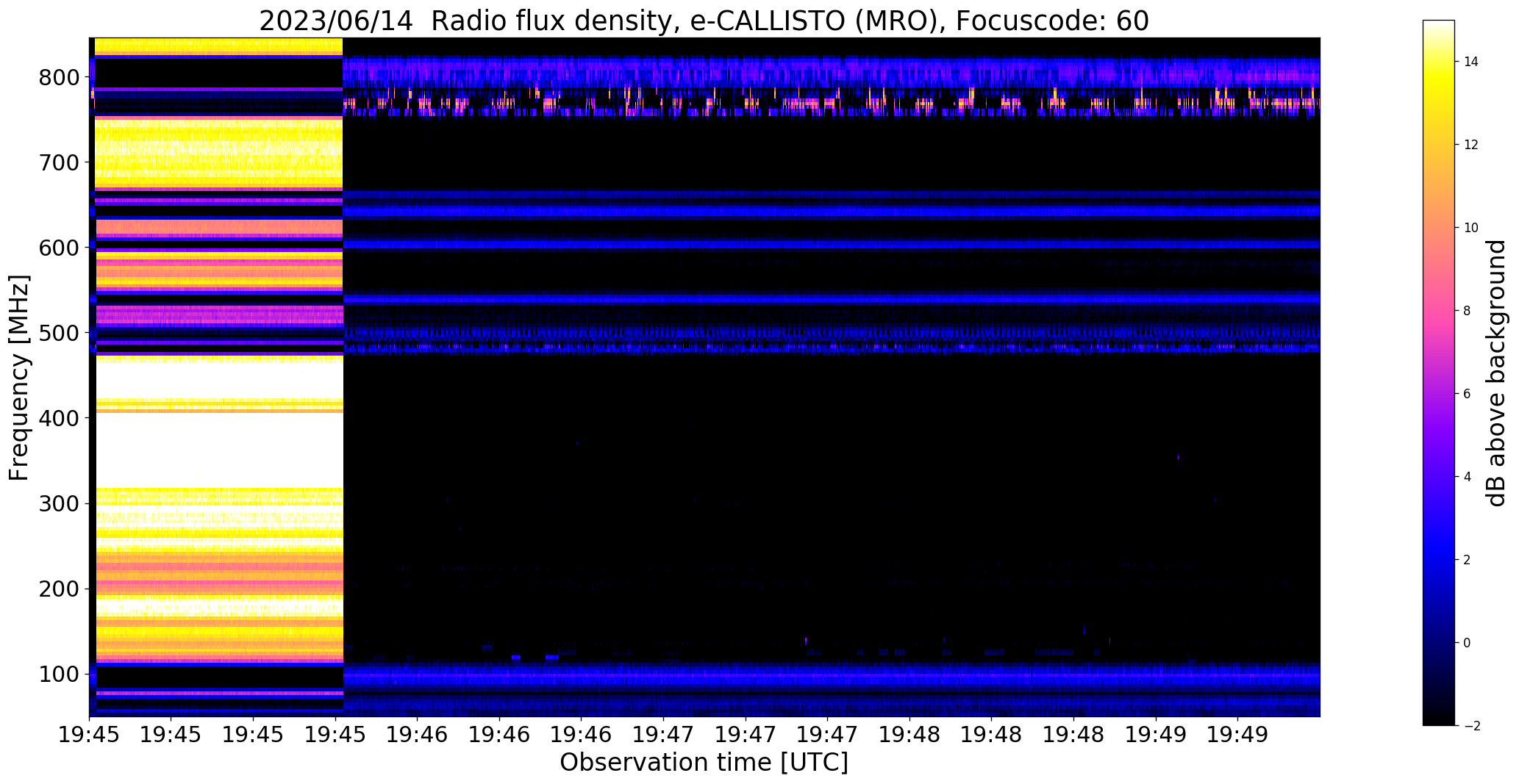Click the plot title mentioning e-CALLISTO (MRO)
The height and width of the screenshot is (784, 1519).
click(x=704, y=21)
